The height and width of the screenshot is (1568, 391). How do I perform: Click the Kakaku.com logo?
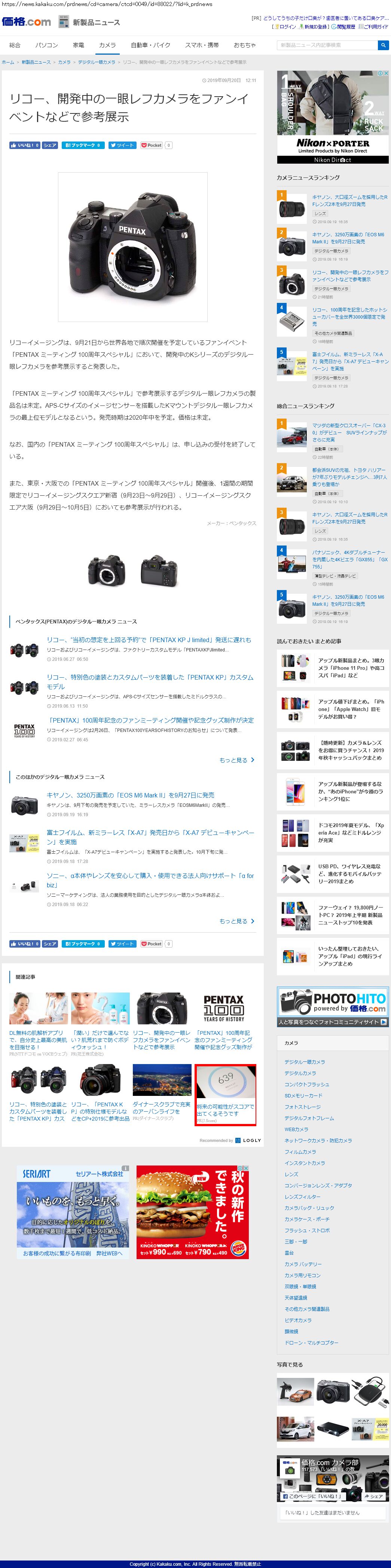[26, 22]
